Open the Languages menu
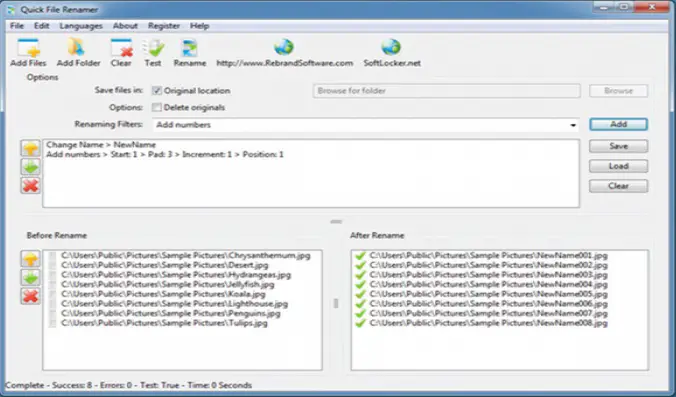The image size is (676, 397). [81, 26]
